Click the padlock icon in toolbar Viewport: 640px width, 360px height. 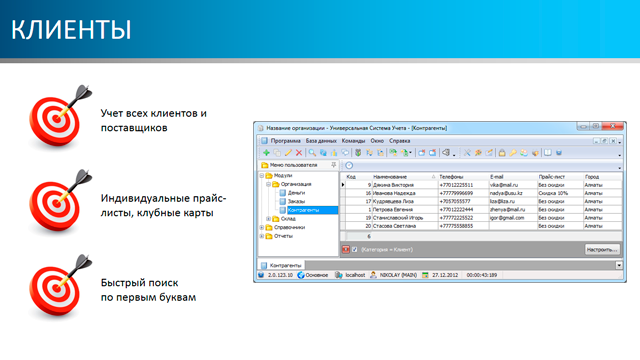pos(502,153)
